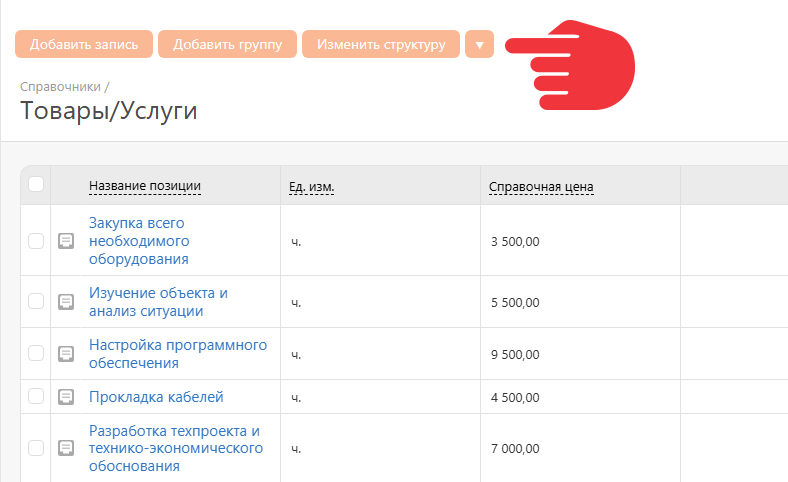Select the price cell '7 000,00'
The width and height of the screenshot is (788, 482).
pos(515,448)
